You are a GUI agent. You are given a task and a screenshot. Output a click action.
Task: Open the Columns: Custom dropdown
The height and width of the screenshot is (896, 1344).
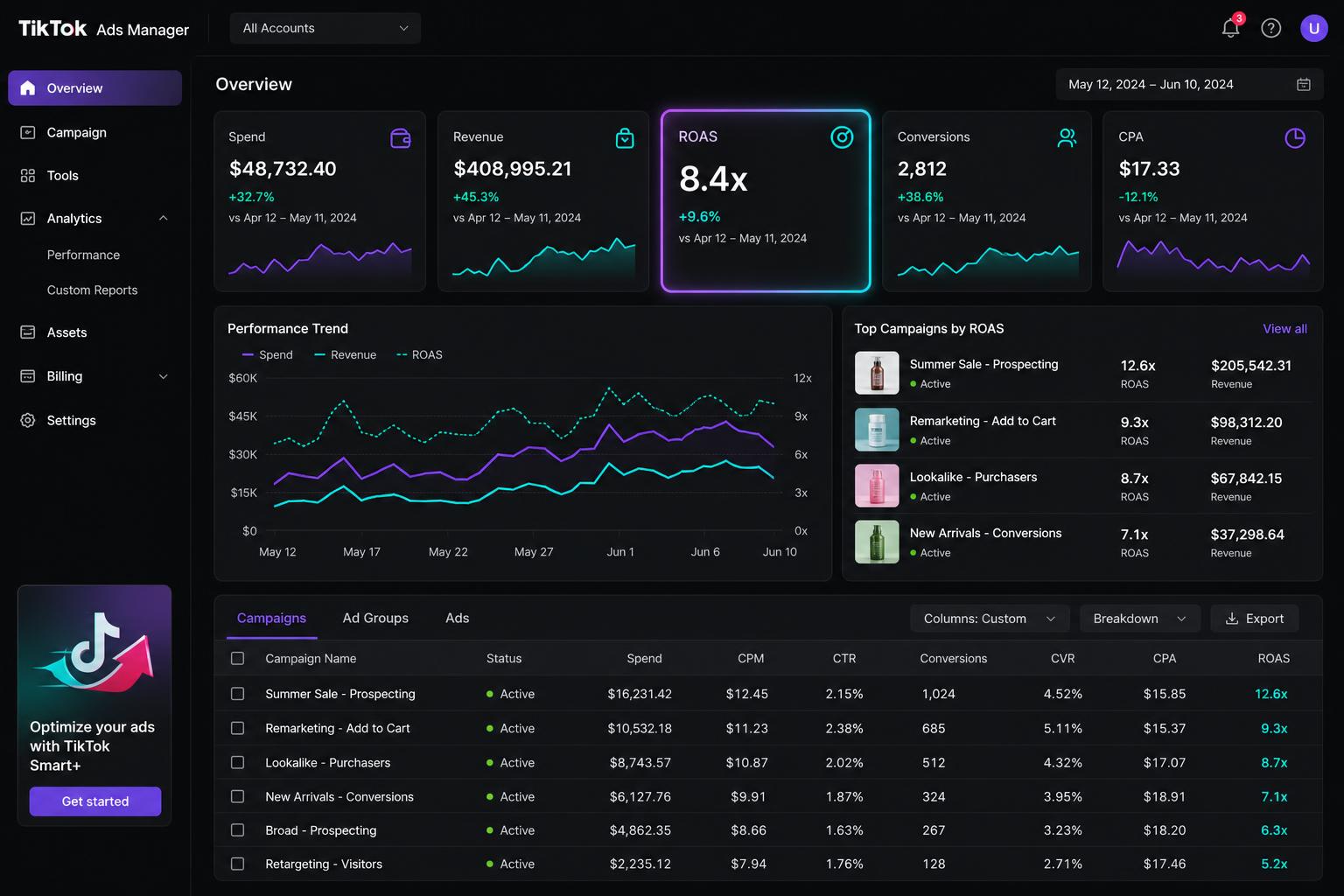(990, 619)
